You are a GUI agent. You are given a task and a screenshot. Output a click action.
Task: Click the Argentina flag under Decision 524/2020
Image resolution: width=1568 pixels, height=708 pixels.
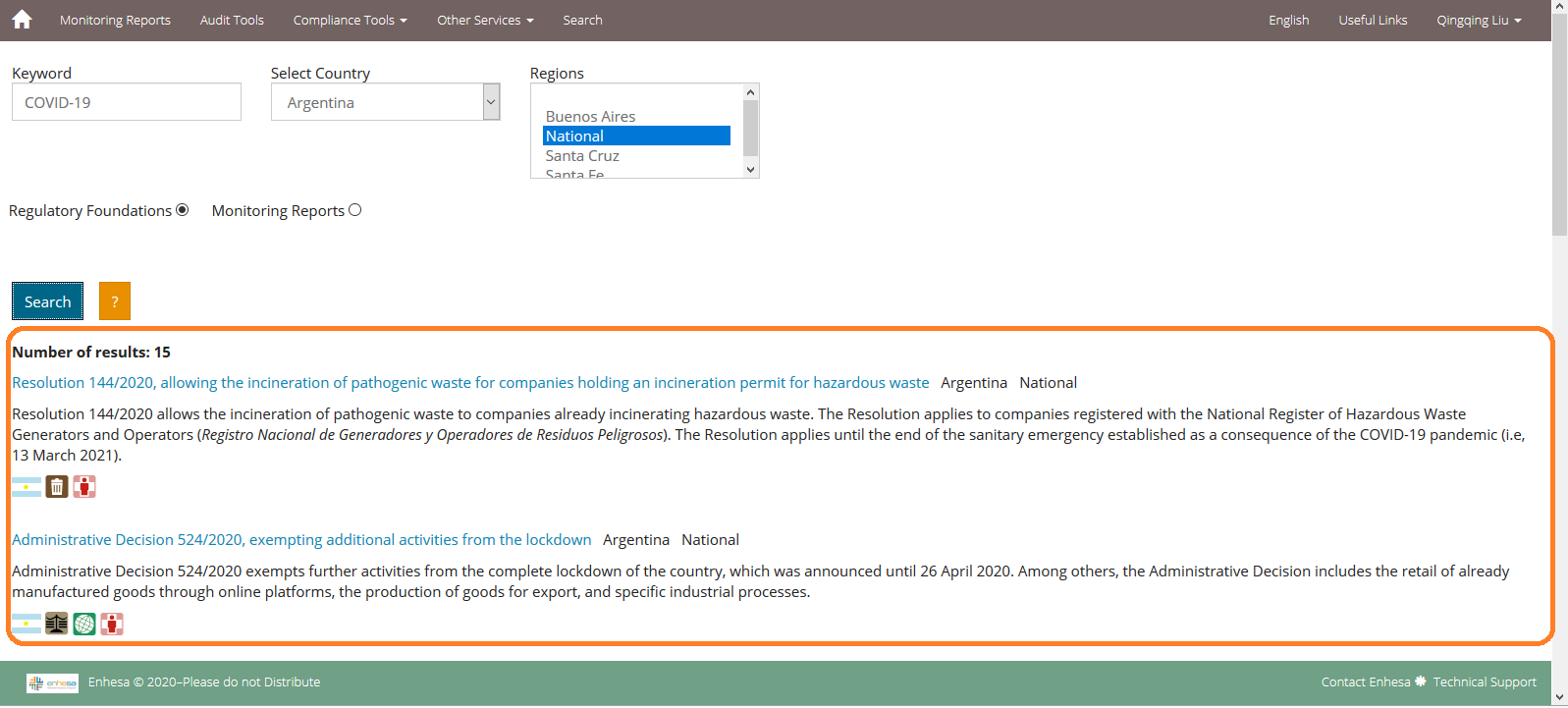pyautogui.click(x=27, y=625)
